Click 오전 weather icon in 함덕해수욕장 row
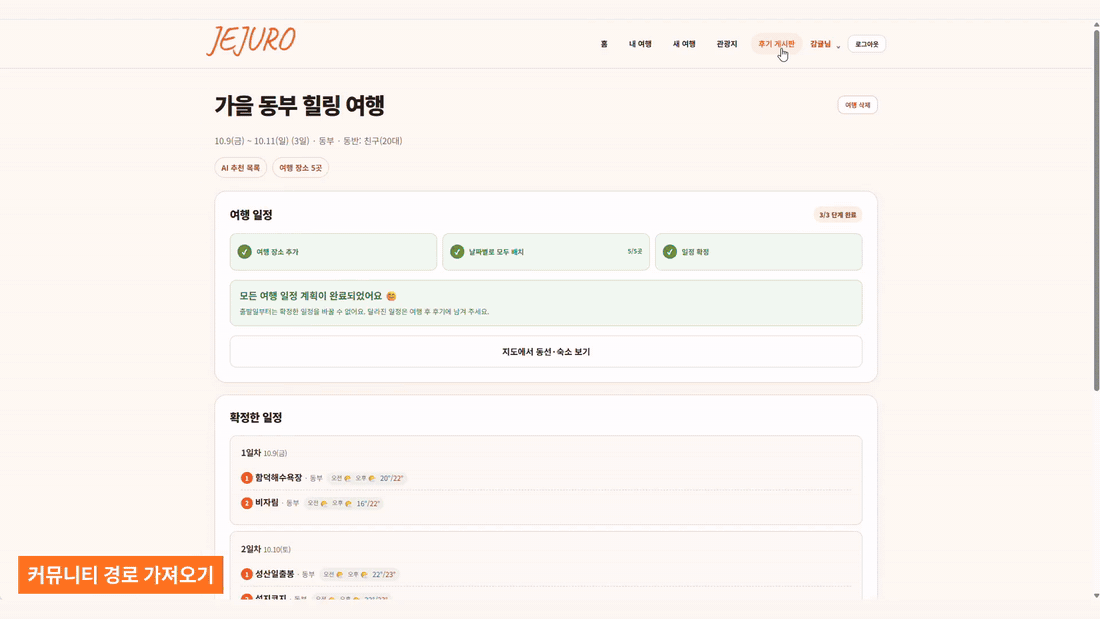1100x619 pixels. [x=348, y=479]
